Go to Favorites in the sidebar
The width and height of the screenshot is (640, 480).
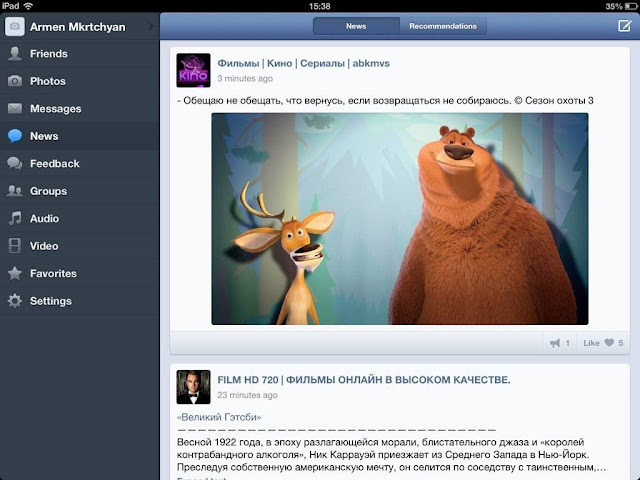[80, 273]
